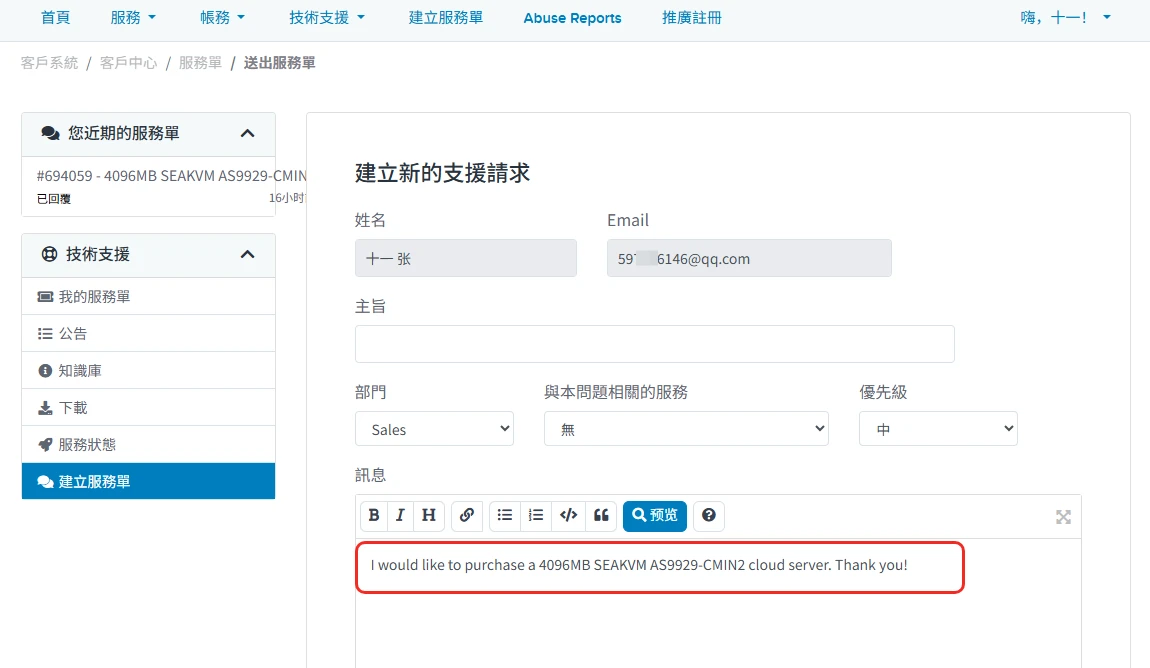Click 客戶系統 breadcrumb link
The image size is (1150, 668).
coord(49,63)
